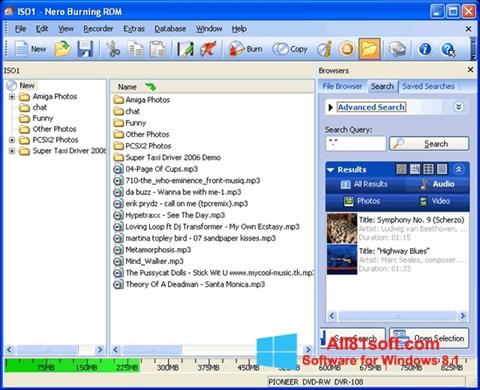Expand Super Taxi Driver 2006 tree node

[12, 151]
